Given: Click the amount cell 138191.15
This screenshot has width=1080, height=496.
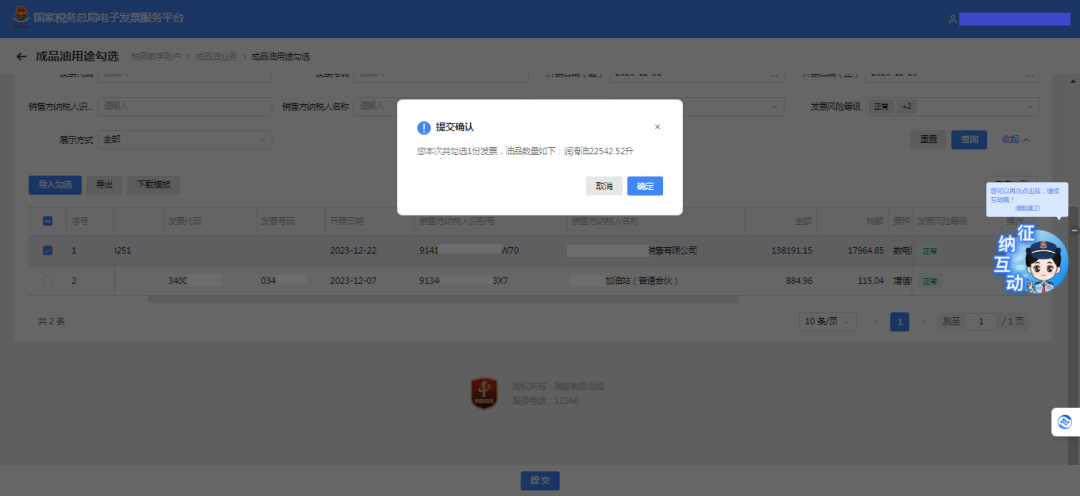Looking at the screenshot, I should tap(793, 251).
